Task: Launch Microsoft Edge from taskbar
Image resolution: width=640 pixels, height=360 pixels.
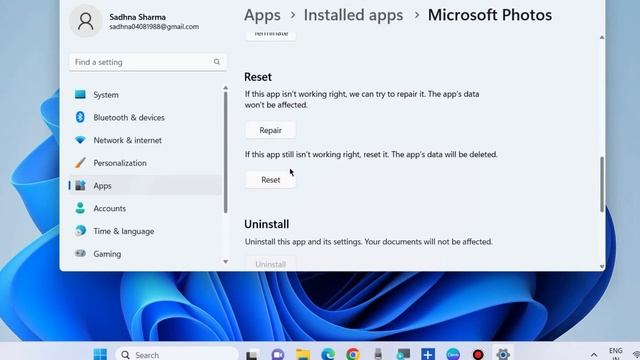Action: [x=328, y=354]
